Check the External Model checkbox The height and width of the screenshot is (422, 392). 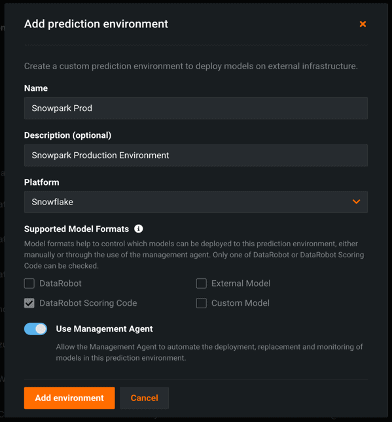click(x=201, y=283)
